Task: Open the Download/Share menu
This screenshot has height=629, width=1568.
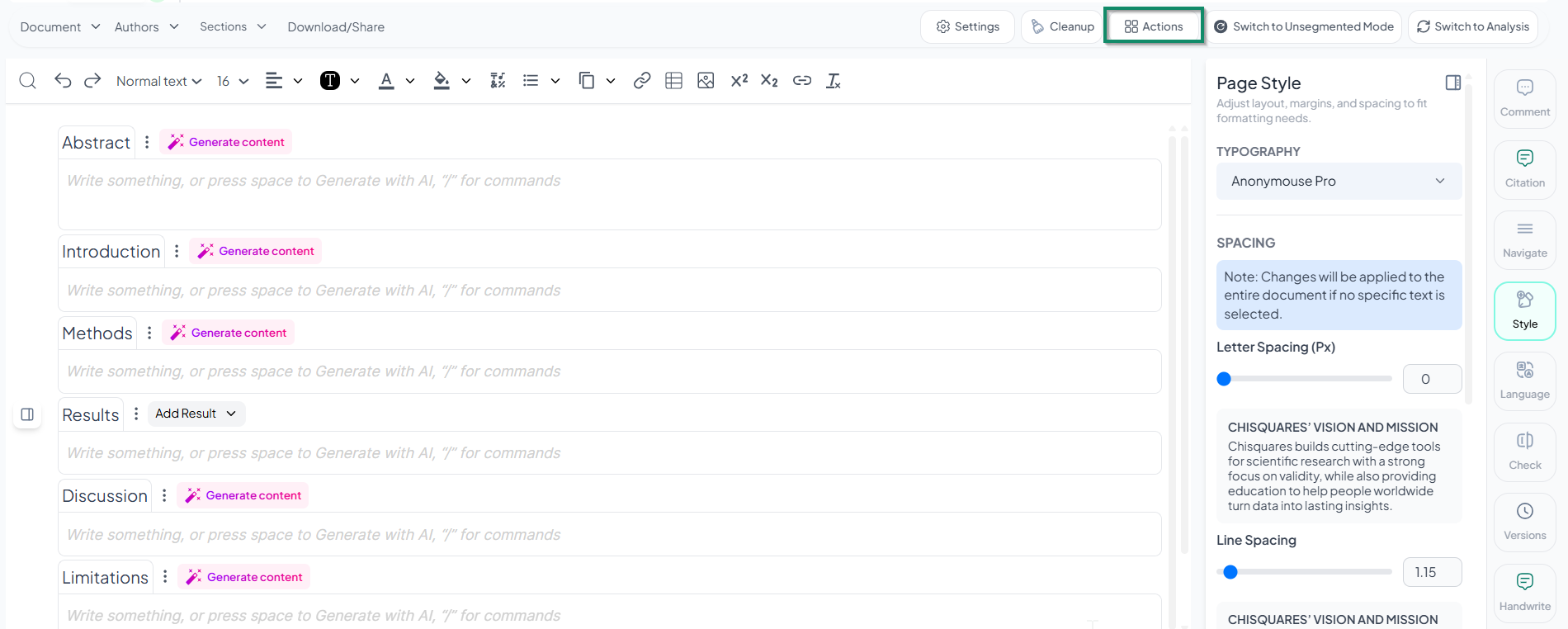Action: point(336,26)
